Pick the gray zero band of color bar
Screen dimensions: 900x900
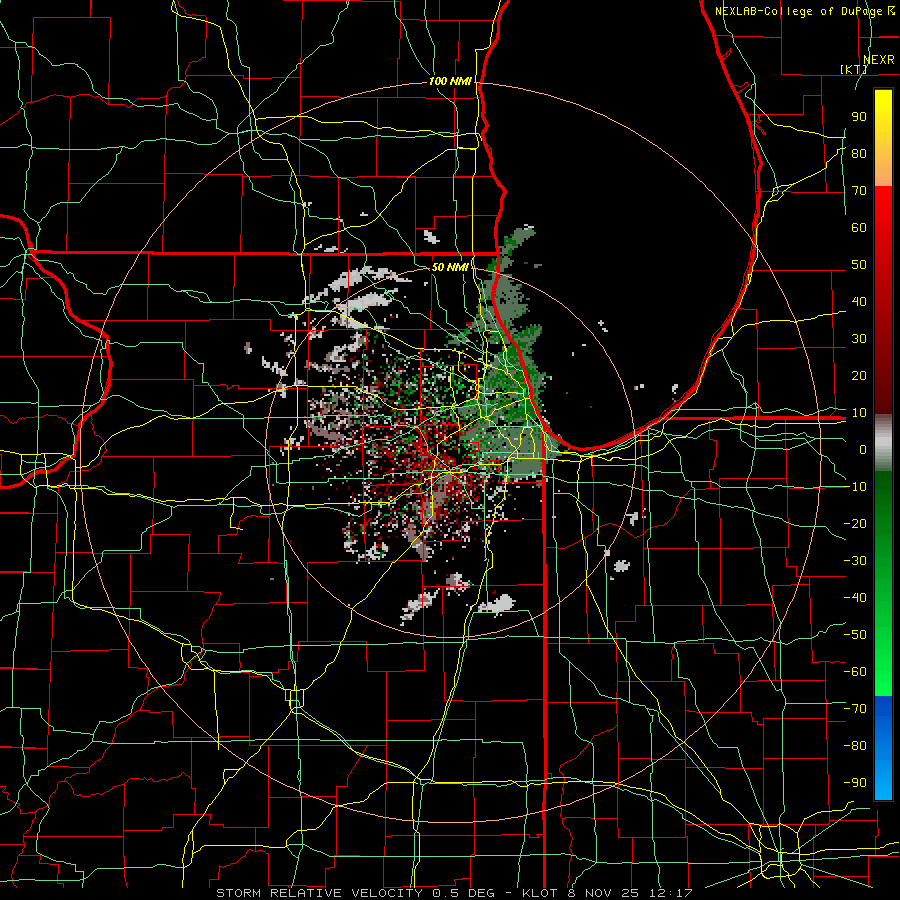pos(883,443)
